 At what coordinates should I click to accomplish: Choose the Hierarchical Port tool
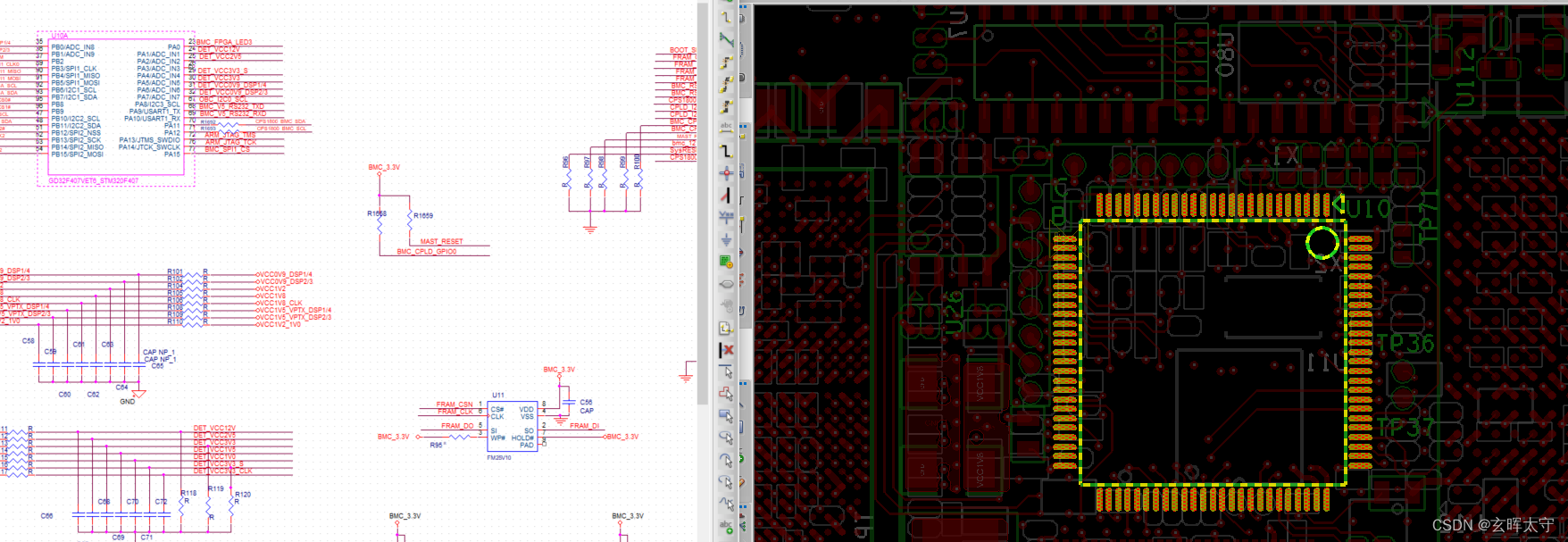tap(726, 284)
